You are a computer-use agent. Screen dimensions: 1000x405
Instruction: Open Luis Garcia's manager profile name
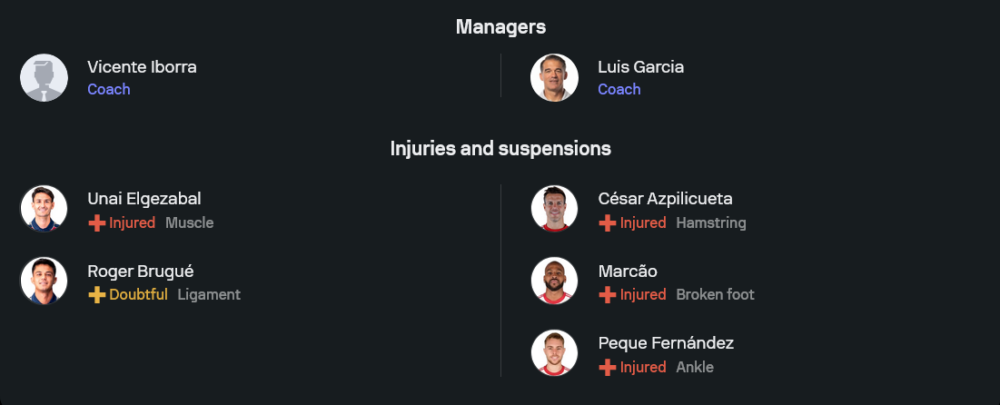[641, 67]
